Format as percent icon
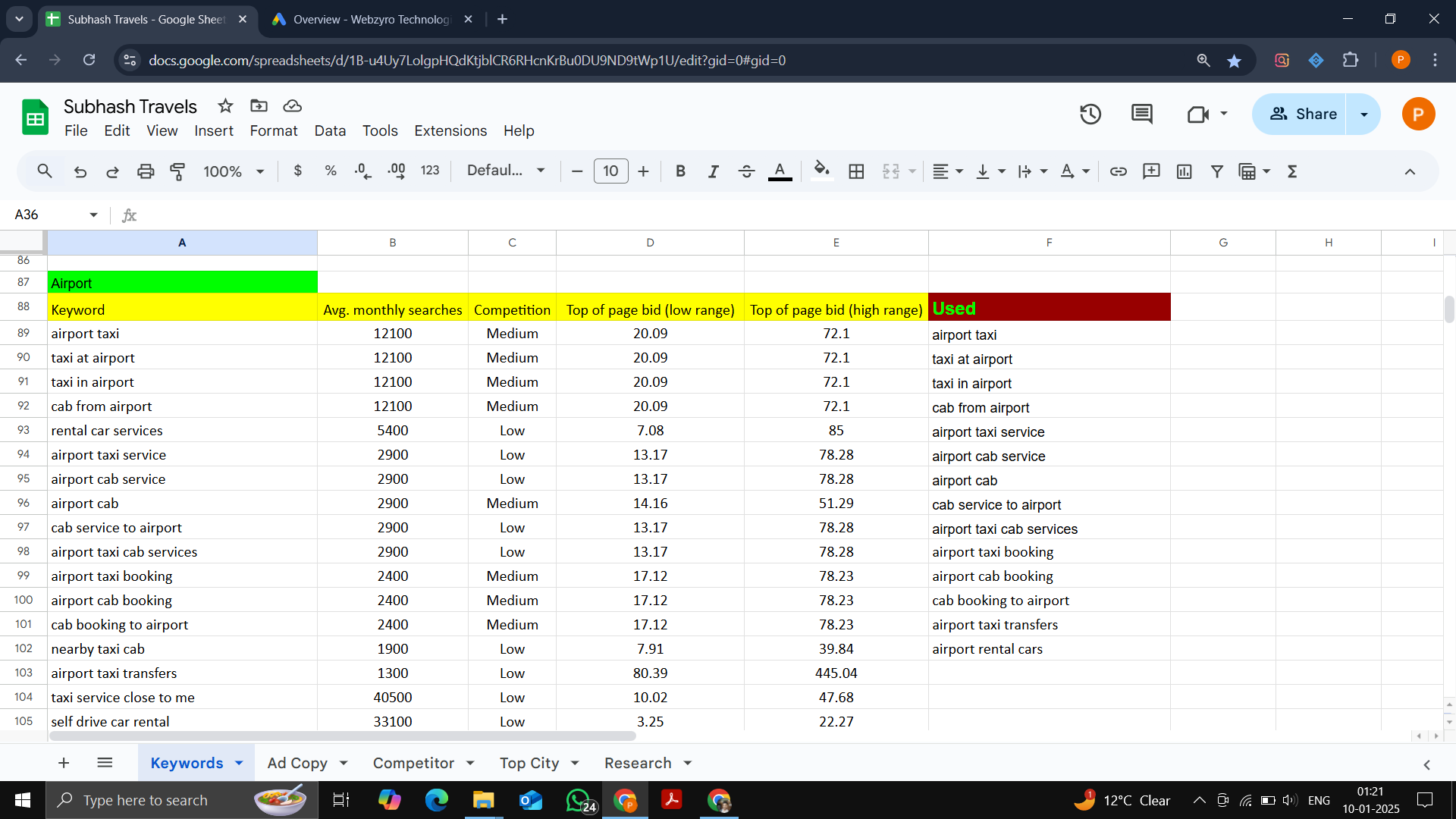This screenshot has height=819, width=1456. (x=331, y=171)
